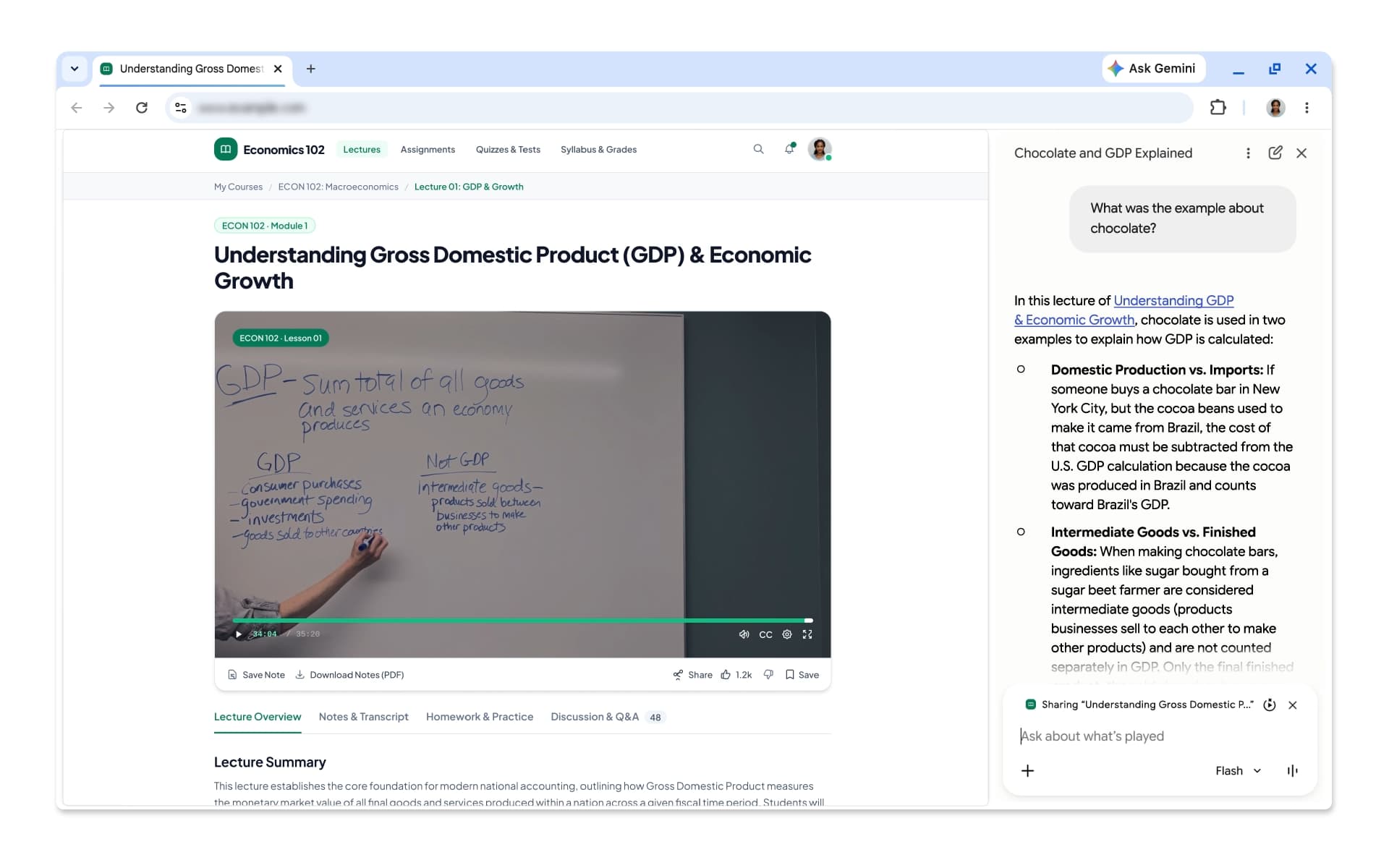Screen dimensions: 1389x868
Task: Click the Ask Gemini sparkle button
Action: 1153,69
